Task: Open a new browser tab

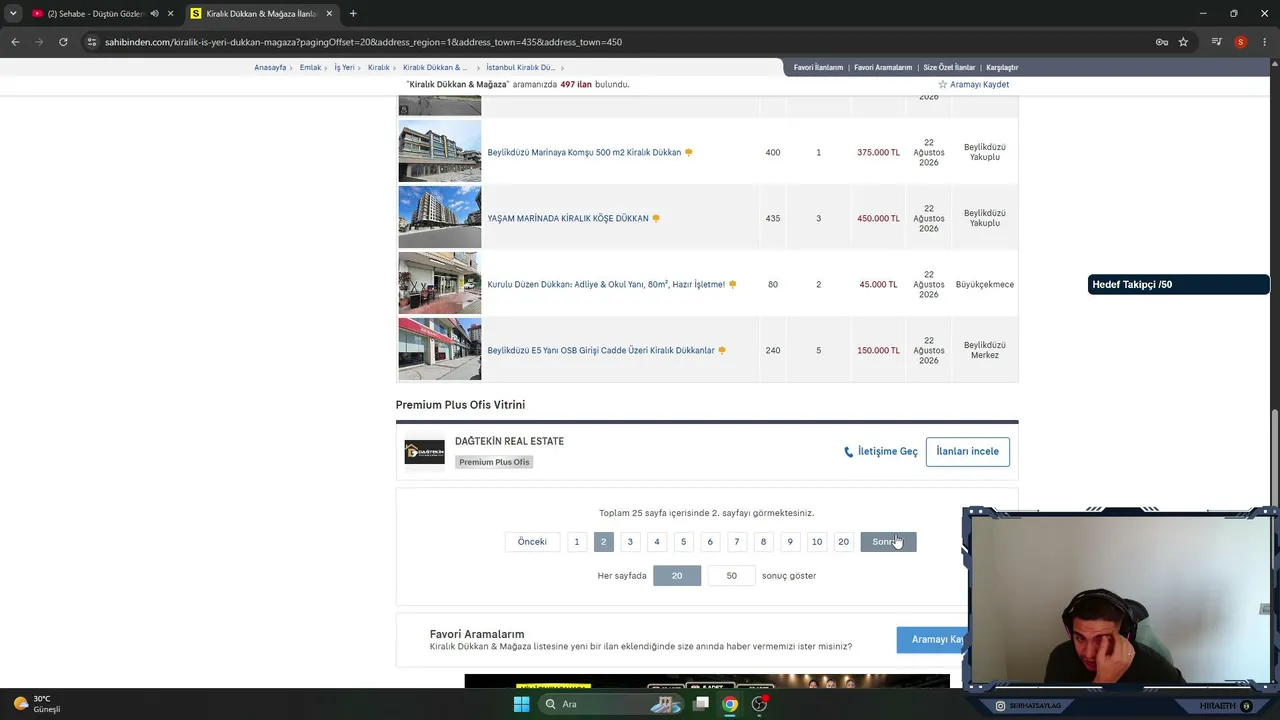Action: click(x=353, y=13)
